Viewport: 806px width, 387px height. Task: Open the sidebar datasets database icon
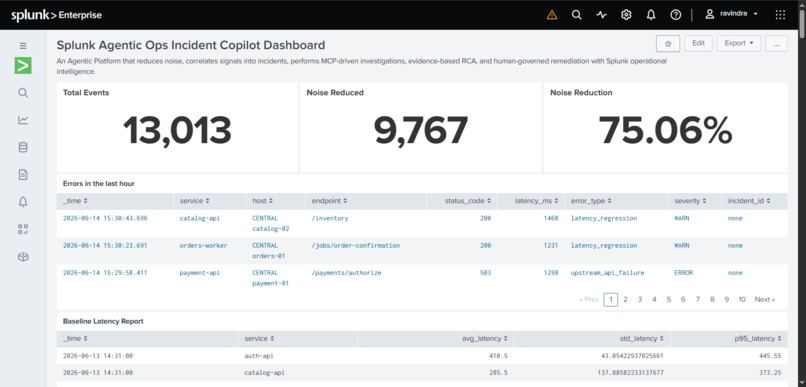[23, 148]
